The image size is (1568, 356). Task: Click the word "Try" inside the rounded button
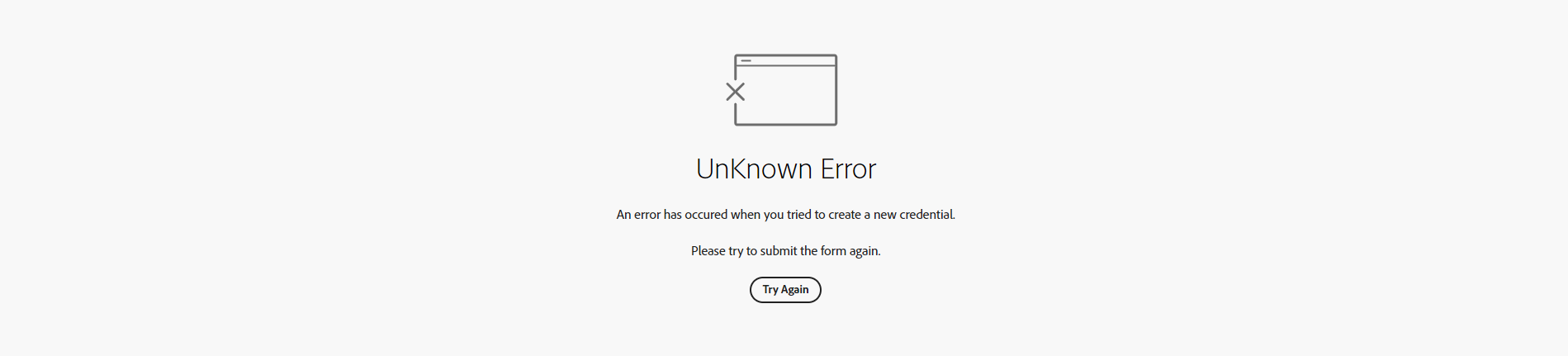[x=770, y=290]
